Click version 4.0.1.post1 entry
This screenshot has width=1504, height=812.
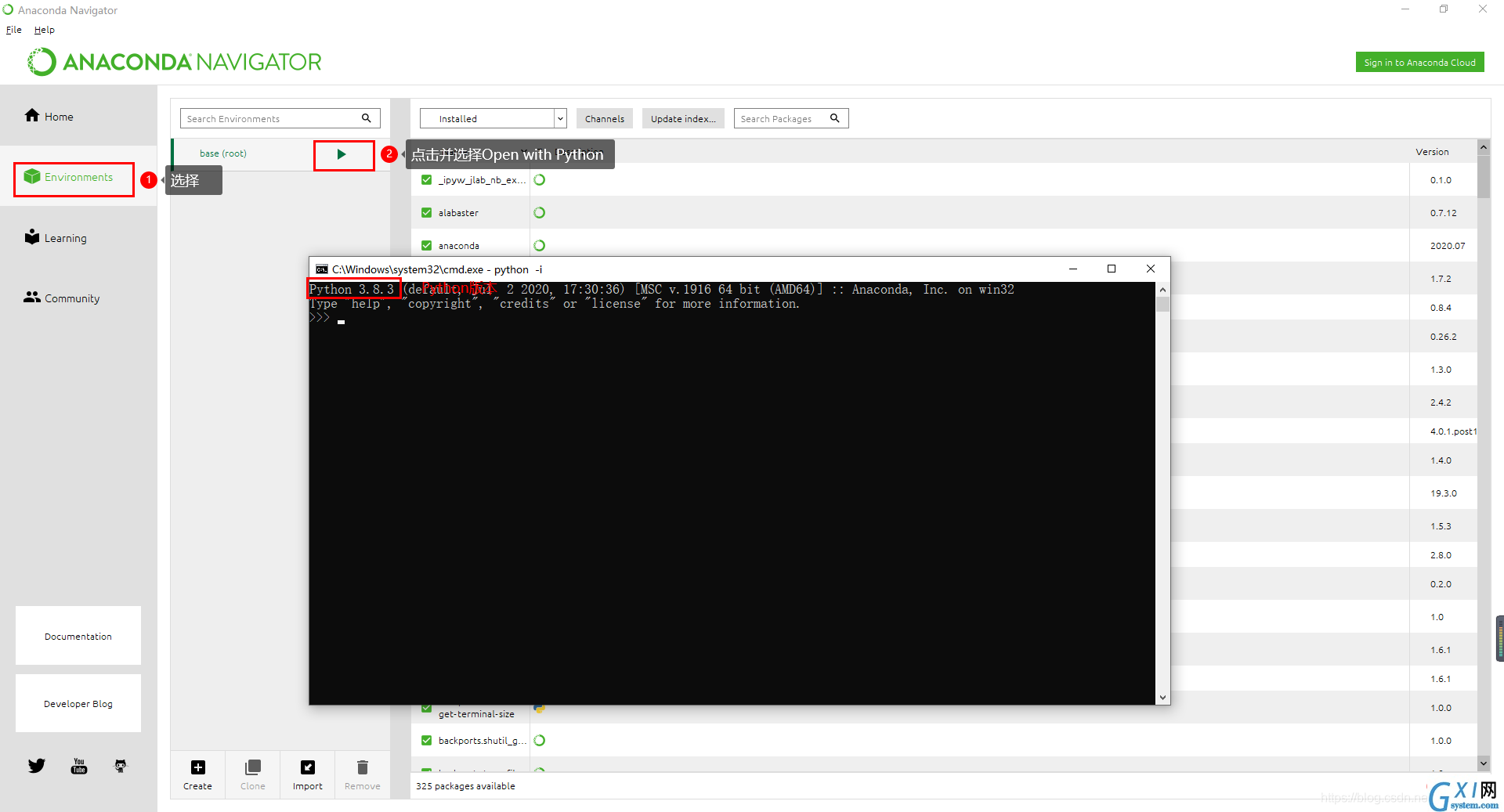1453,431
